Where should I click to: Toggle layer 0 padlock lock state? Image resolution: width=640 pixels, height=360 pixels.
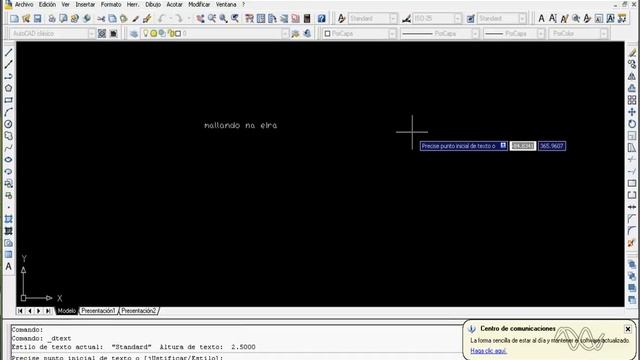click(x=171, y=33)
